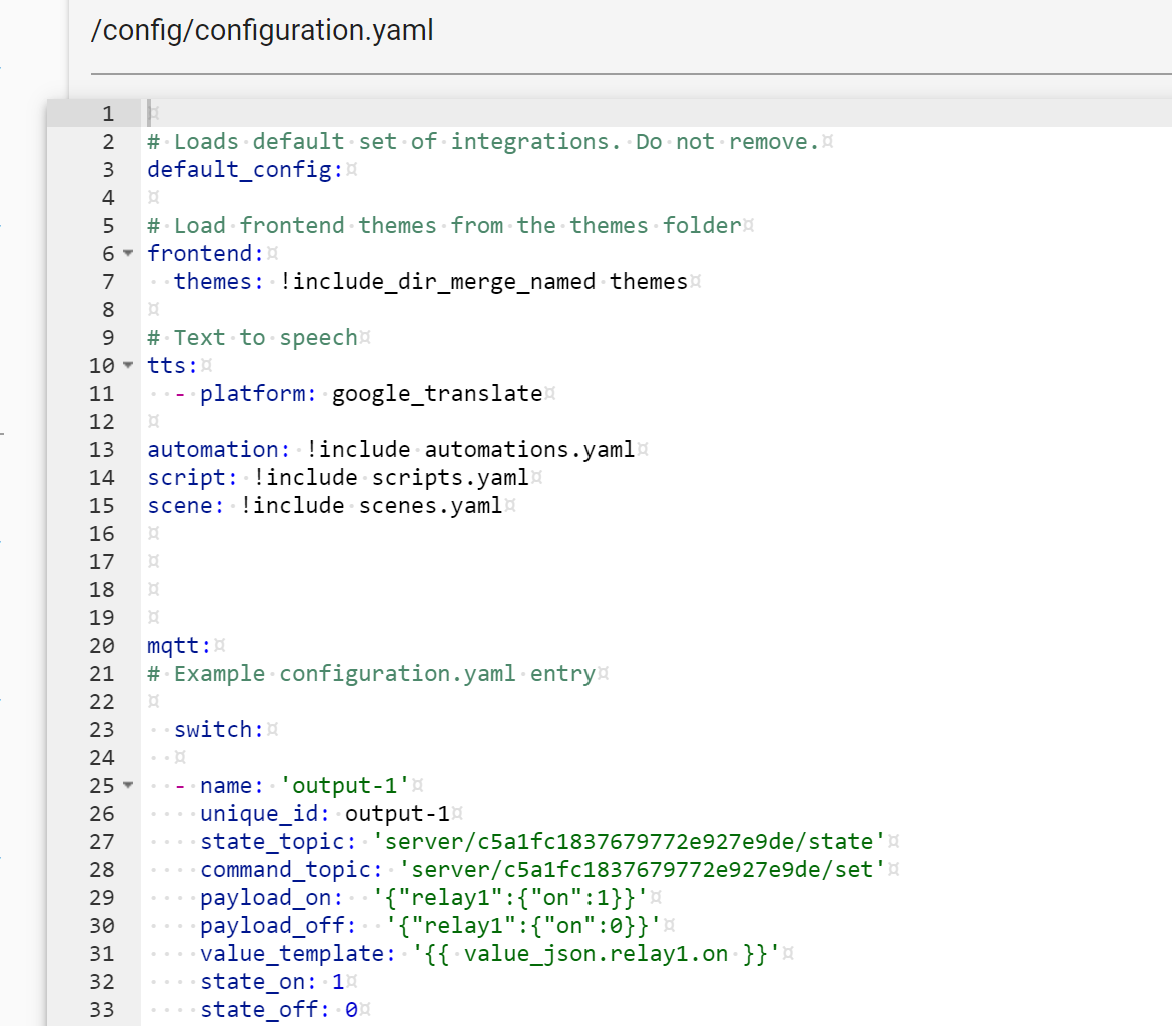
Task: Click line number 20 in the gutter
Action: point(102,646)
